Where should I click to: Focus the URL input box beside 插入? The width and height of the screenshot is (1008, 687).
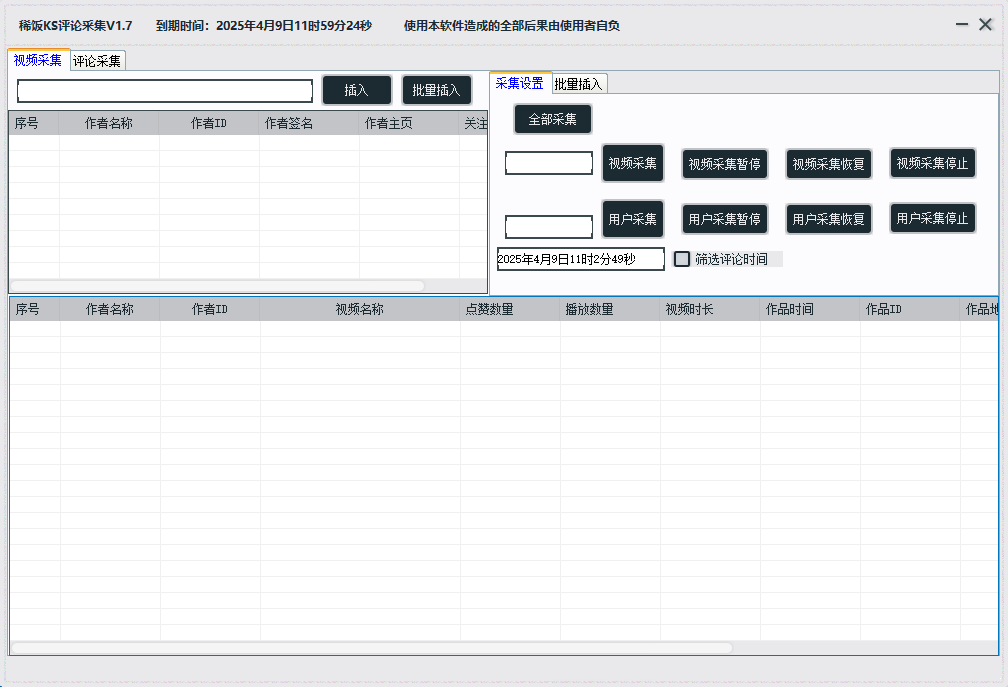[165, 91]
